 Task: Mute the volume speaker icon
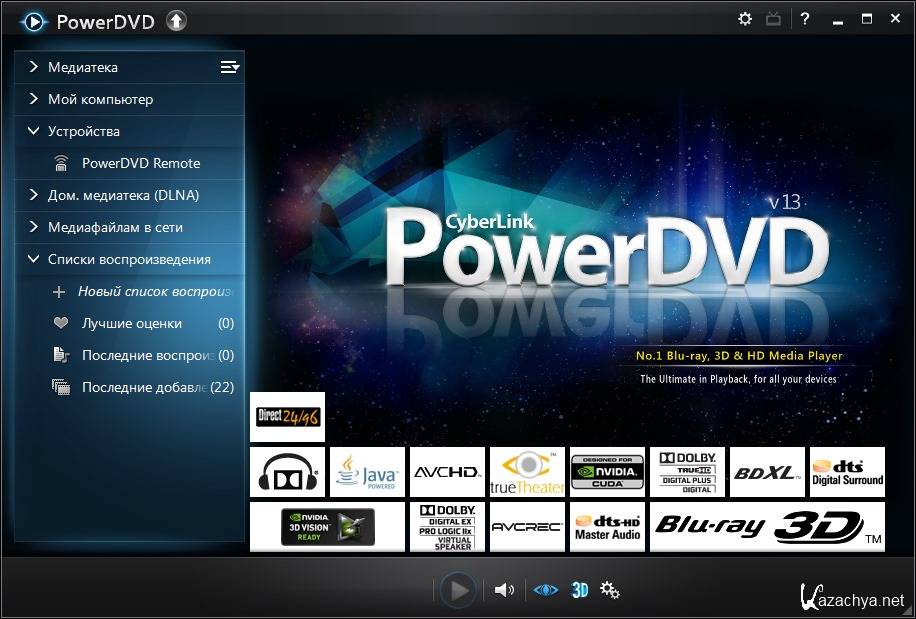tap(504, 590)
